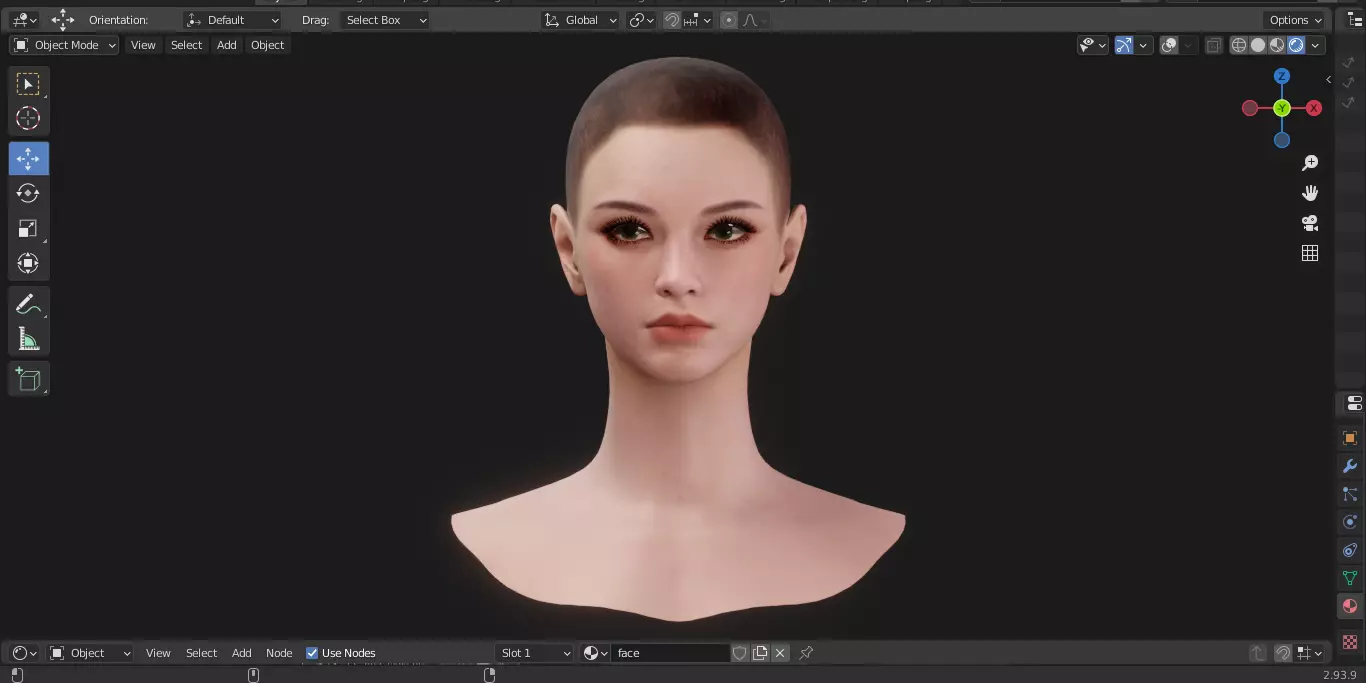Select the Select Box tool in the toolbar
The height and width of the screenshot is (683, 1366).
(28, 84)
